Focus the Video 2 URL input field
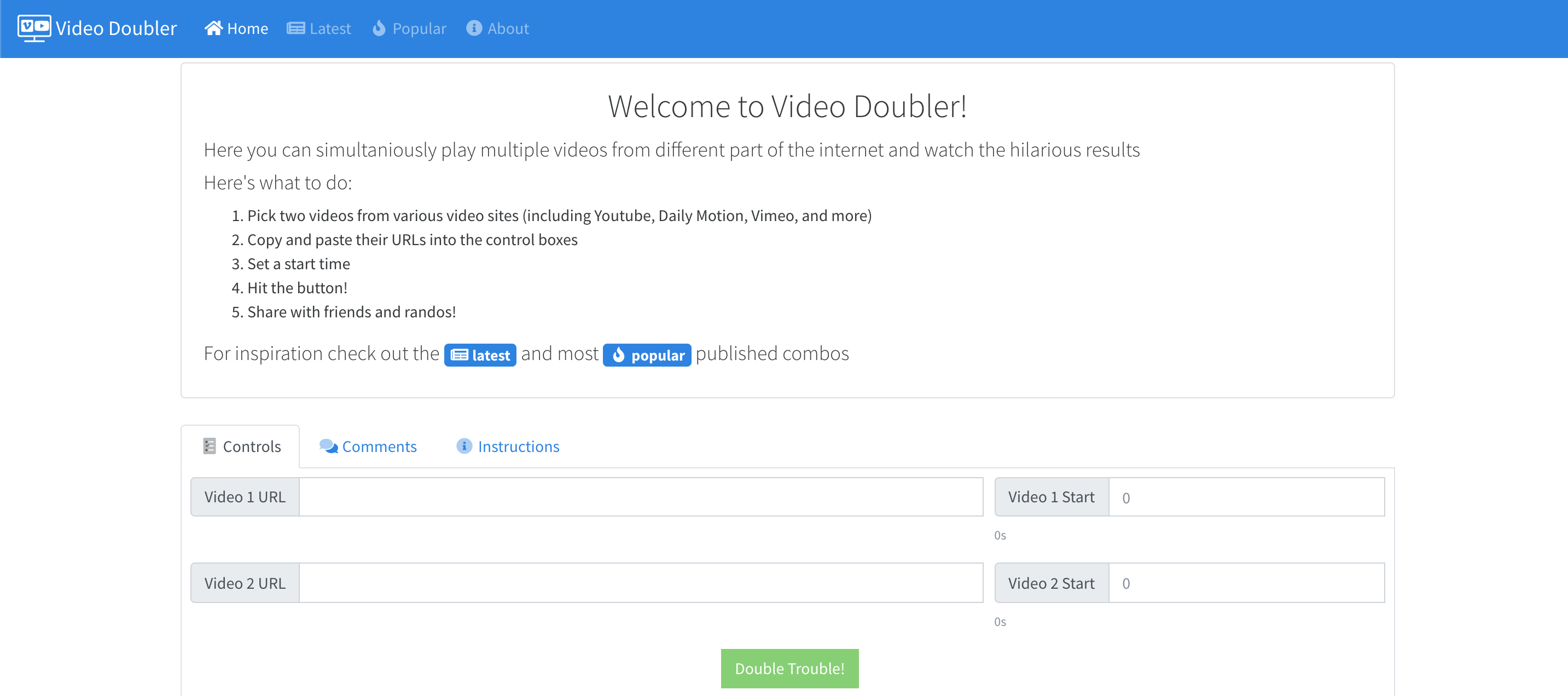The width and height of the screenshot is (1568, 696). 640,583
